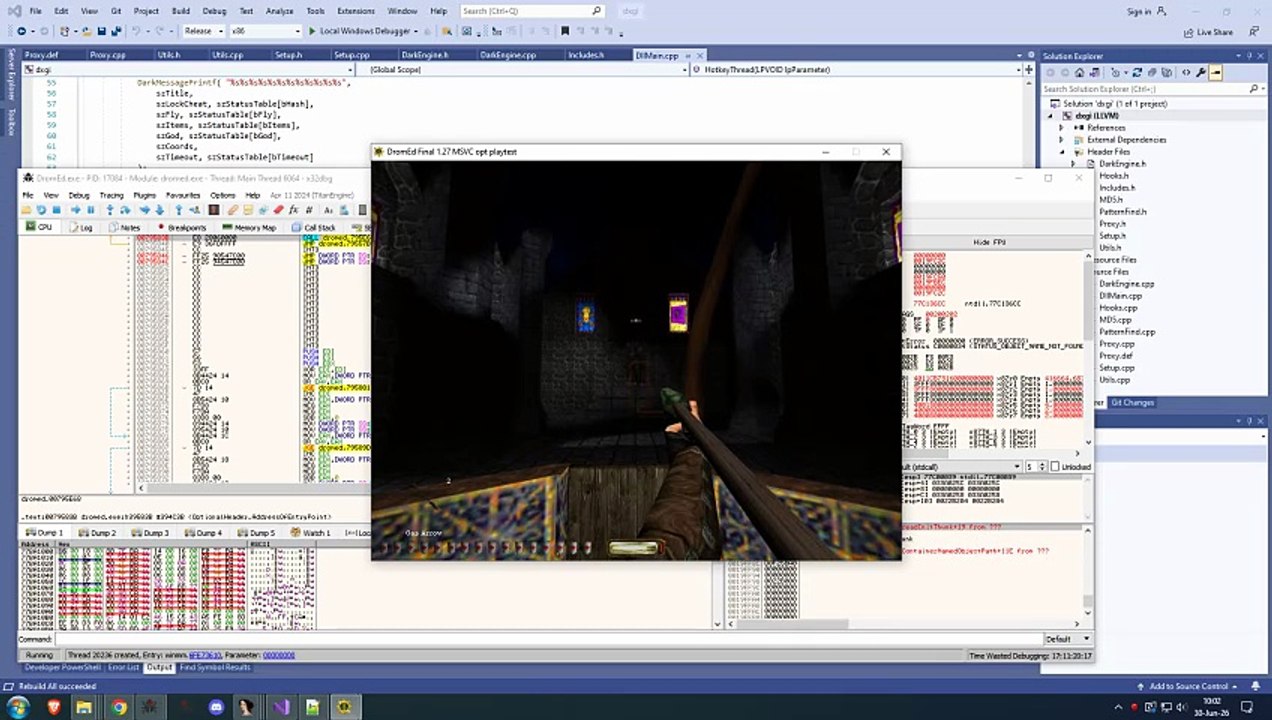
Task: Open Extensions menu in Visual Studio
Action: tap(356, 11)
